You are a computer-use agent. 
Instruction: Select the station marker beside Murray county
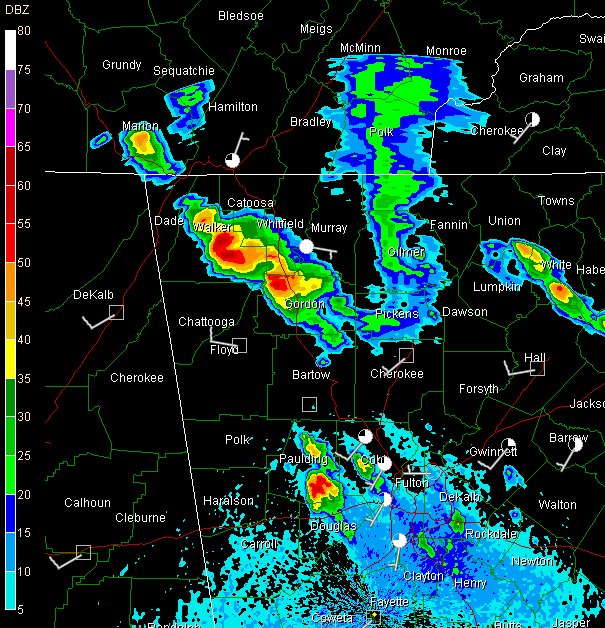[x=307, y=245]
